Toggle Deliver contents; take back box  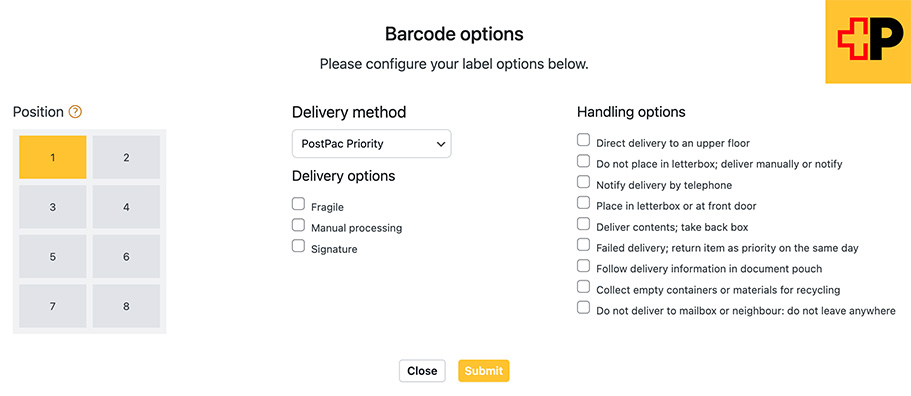(583, 224)
